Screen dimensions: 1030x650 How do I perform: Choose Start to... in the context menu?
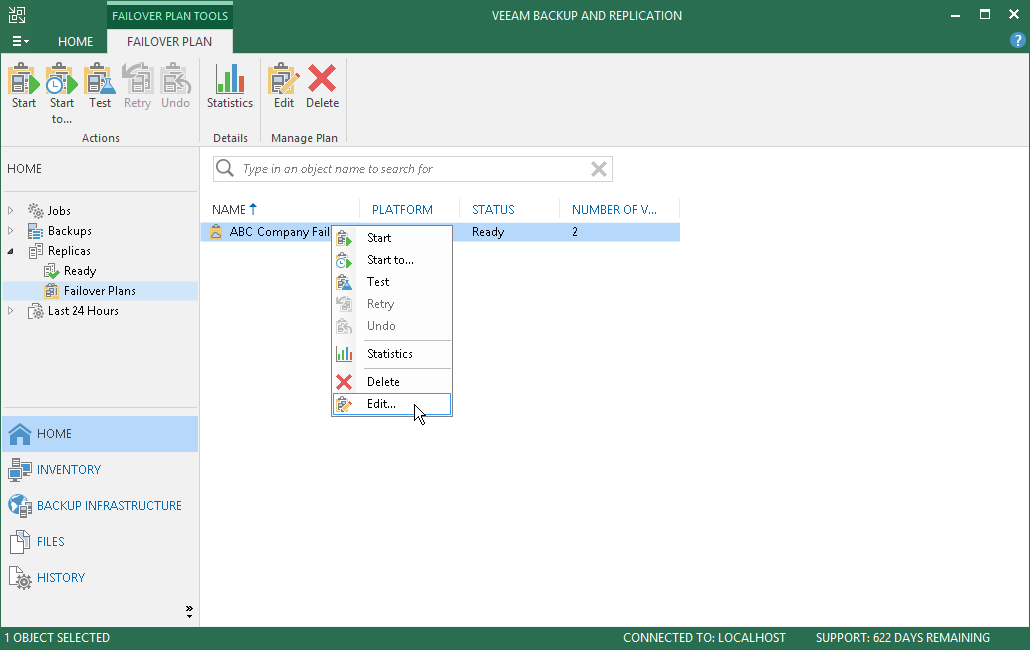click(392, 260)
